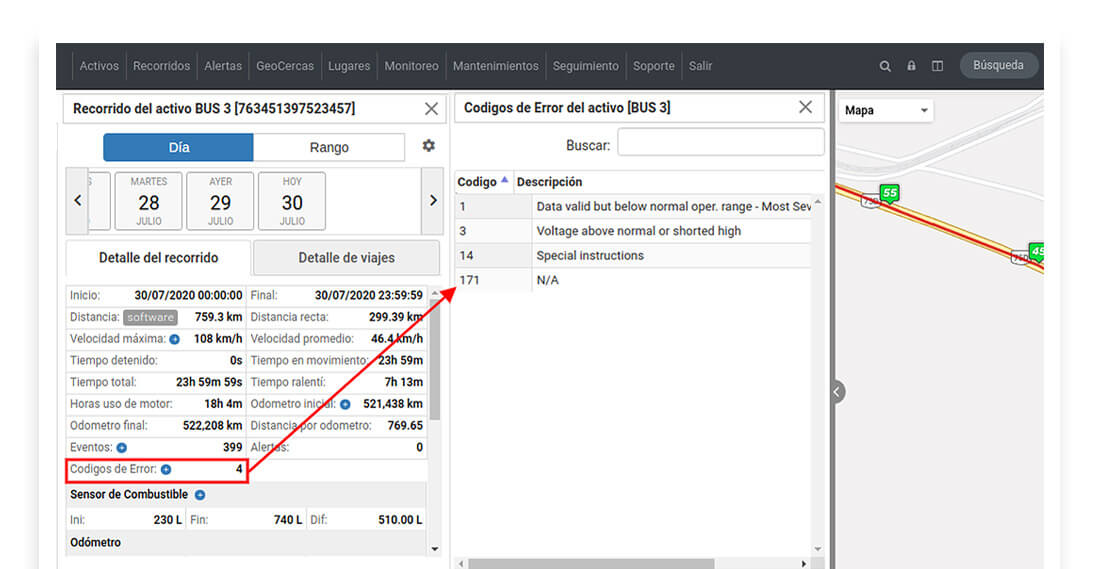The height and width of the screenshot is (569, 1100).
Task: Expand Sensor de Combustible plus icon
Action: click(200, 495)
